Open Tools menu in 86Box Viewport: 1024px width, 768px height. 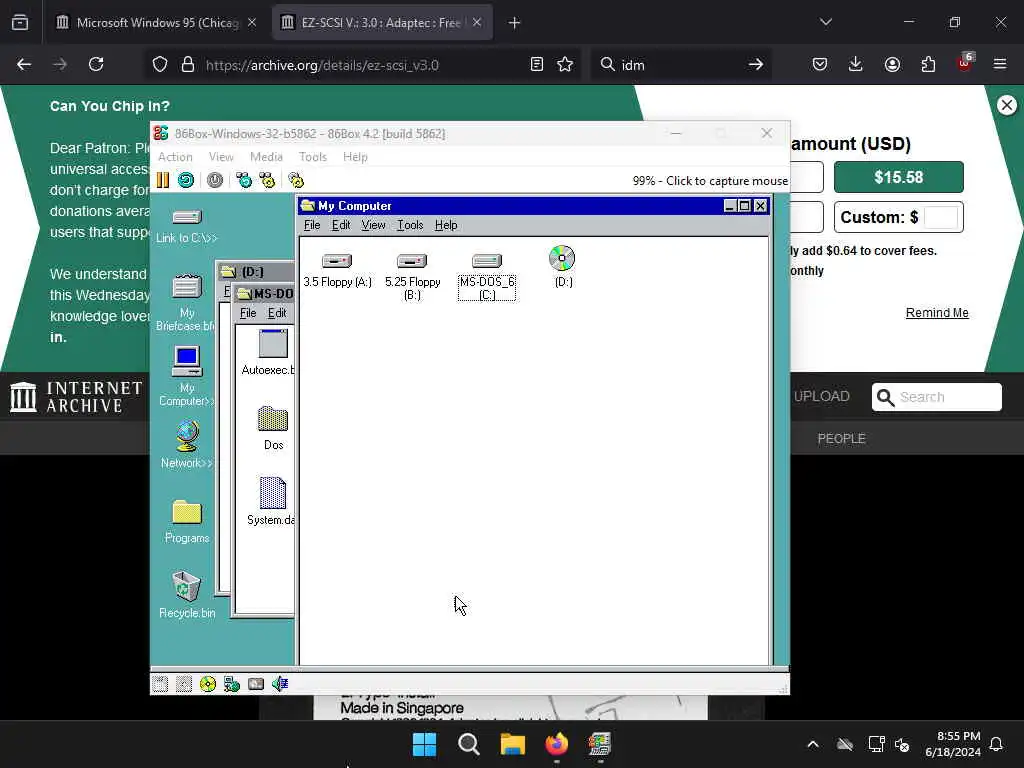pyautogui.click(x=312, y=157)
